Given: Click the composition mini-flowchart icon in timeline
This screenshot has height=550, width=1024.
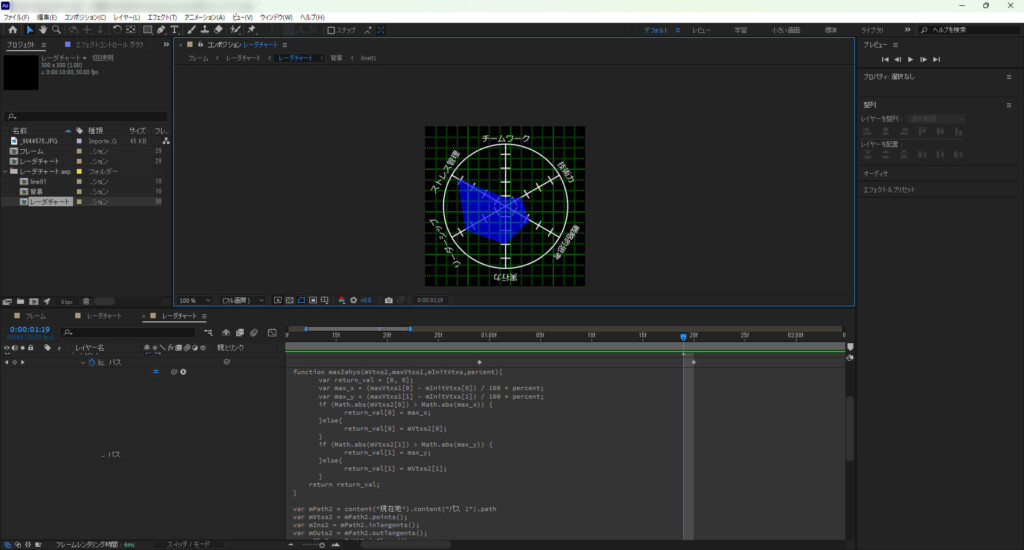Looking at the screenshot, I should pos(208,332).
